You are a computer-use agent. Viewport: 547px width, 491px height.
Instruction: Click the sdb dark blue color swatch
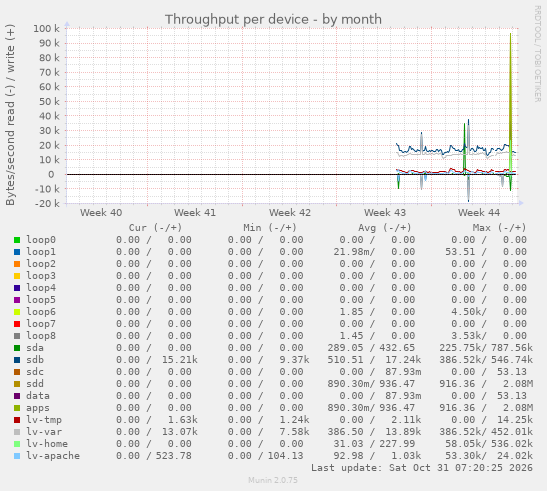(17, 360)
